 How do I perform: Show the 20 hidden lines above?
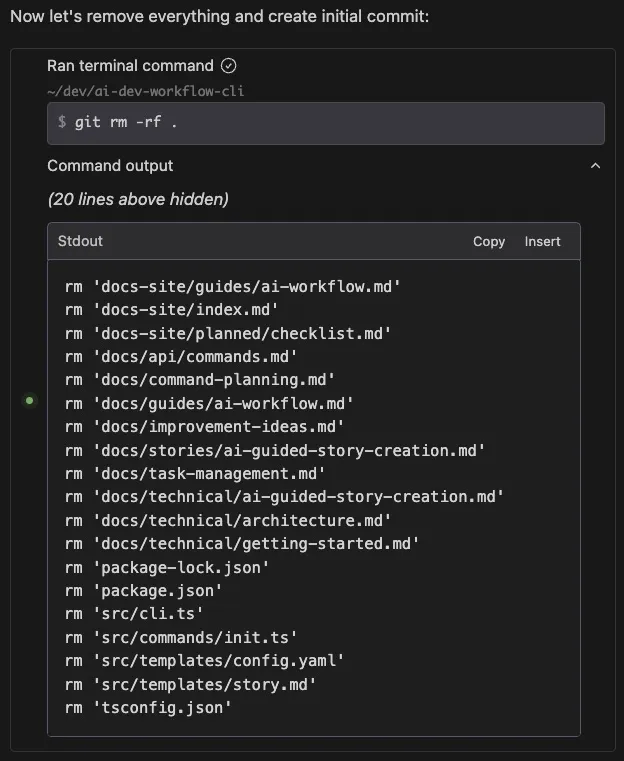coord(138,199)
